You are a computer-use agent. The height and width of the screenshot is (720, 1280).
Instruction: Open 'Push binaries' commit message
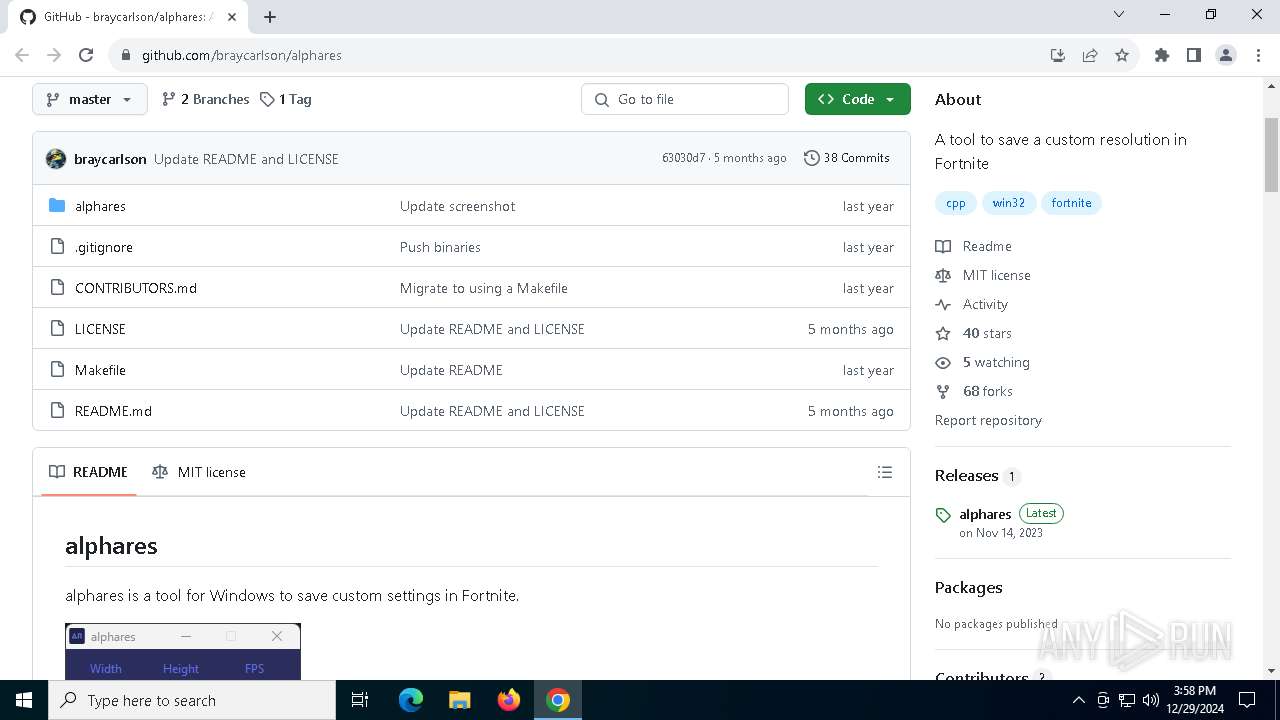(x=440, y=247)
